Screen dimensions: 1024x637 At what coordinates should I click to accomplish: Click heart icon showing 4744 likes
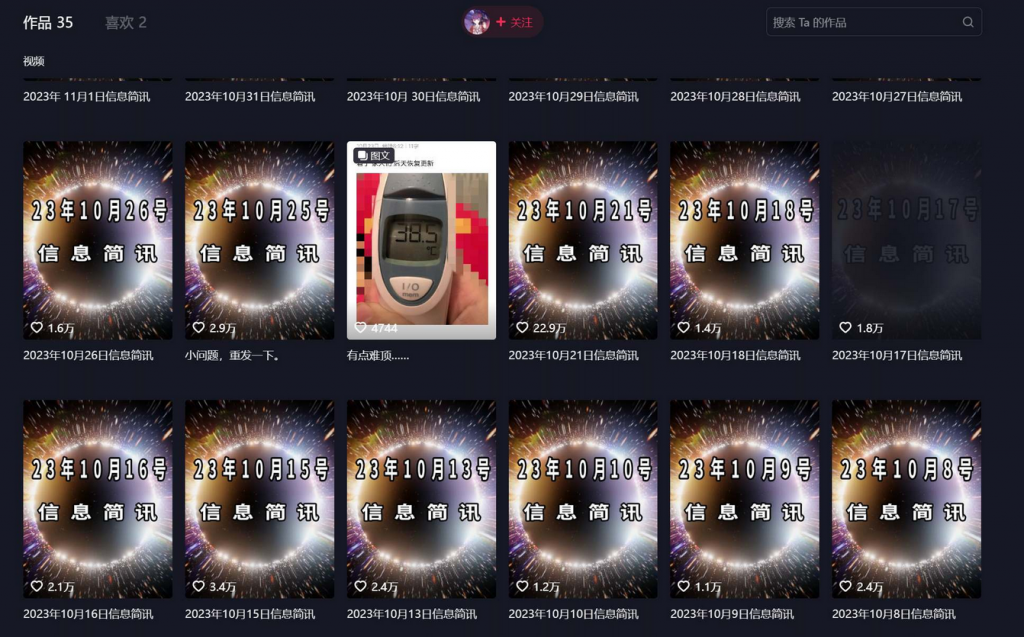pos(360,327)
